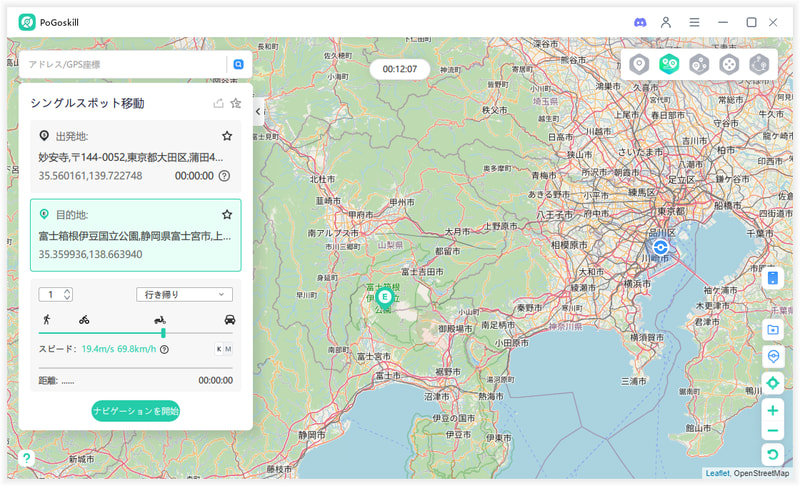Open the Pokéball location pin icon on right sidebar
This screenshot has width=800, height=486.
click(772, 356)
